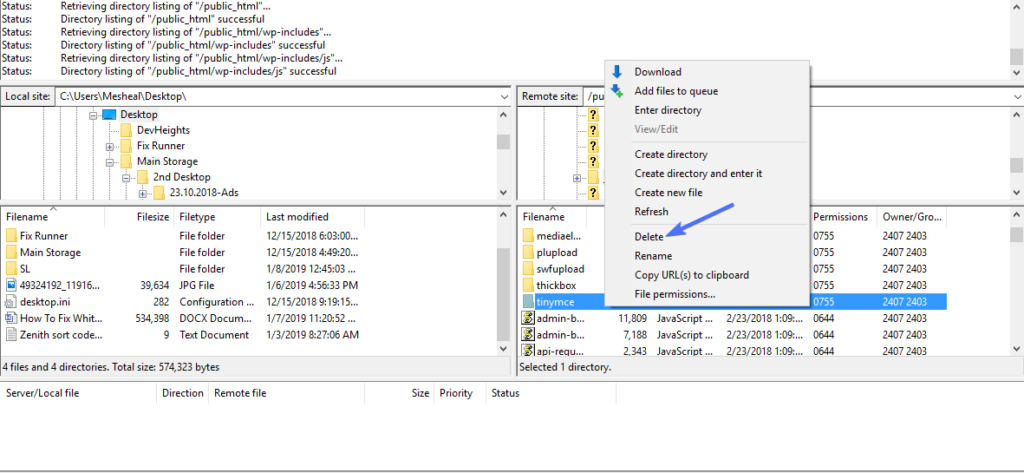Viewport: 1024px width, 473px height.
Task: Click the Download arrow icon in context menu
Action: [617, 72]
